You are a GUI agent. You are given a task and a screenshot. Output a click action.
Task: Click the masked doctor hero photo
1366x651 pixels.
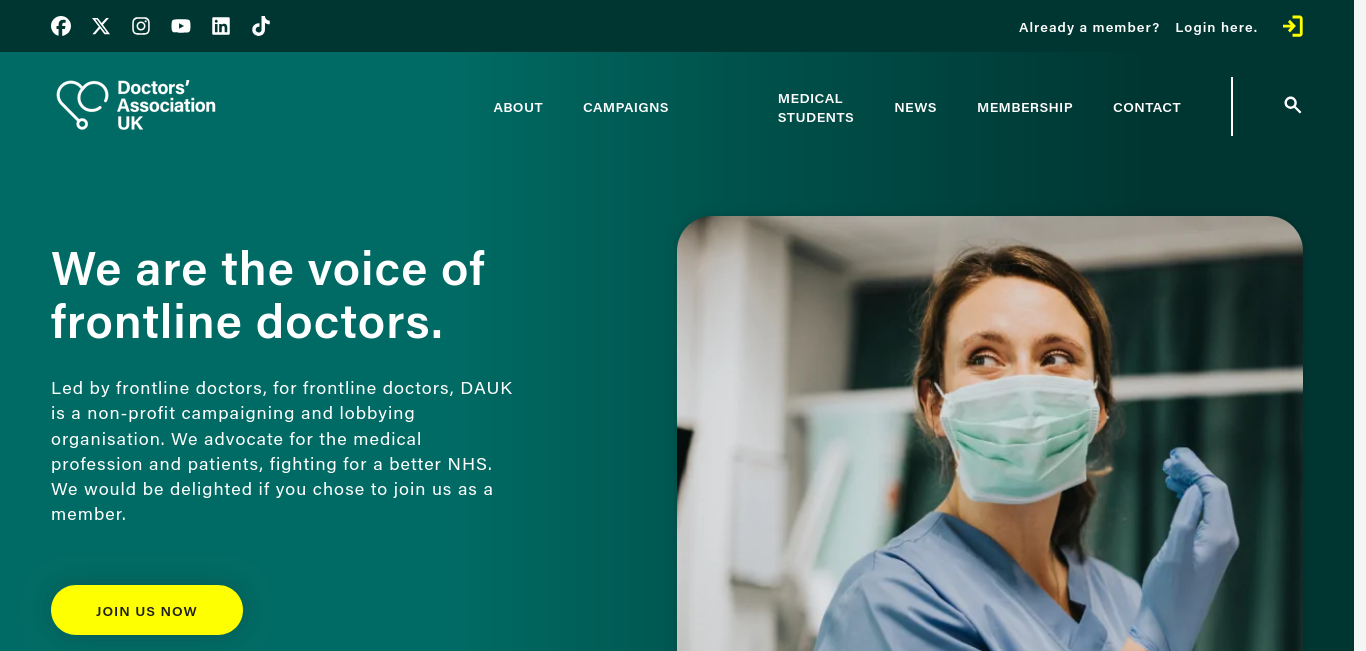pos(990,433)
